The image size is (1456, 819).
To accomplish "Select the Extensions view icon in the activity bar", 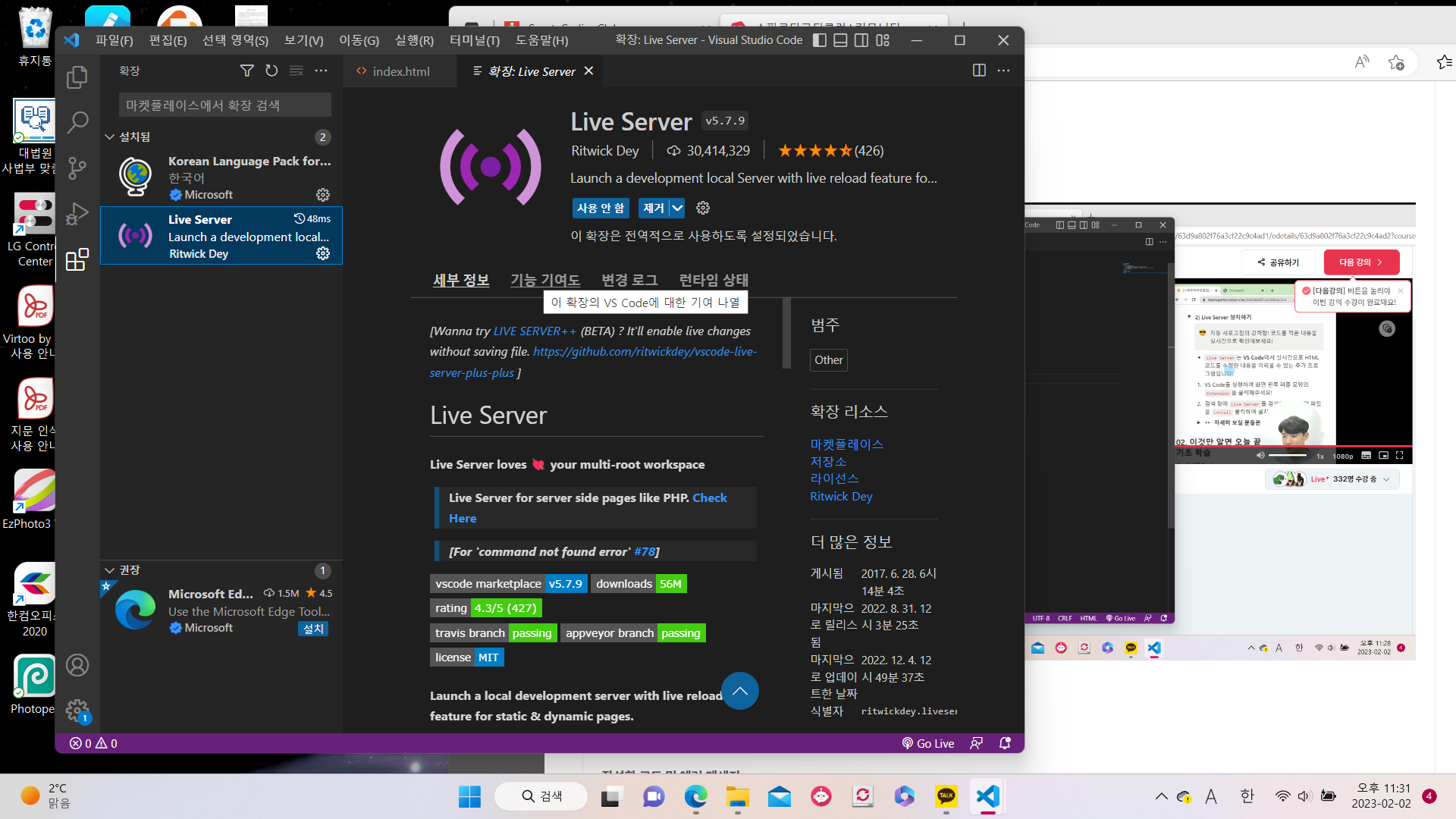I will [77, 259].
